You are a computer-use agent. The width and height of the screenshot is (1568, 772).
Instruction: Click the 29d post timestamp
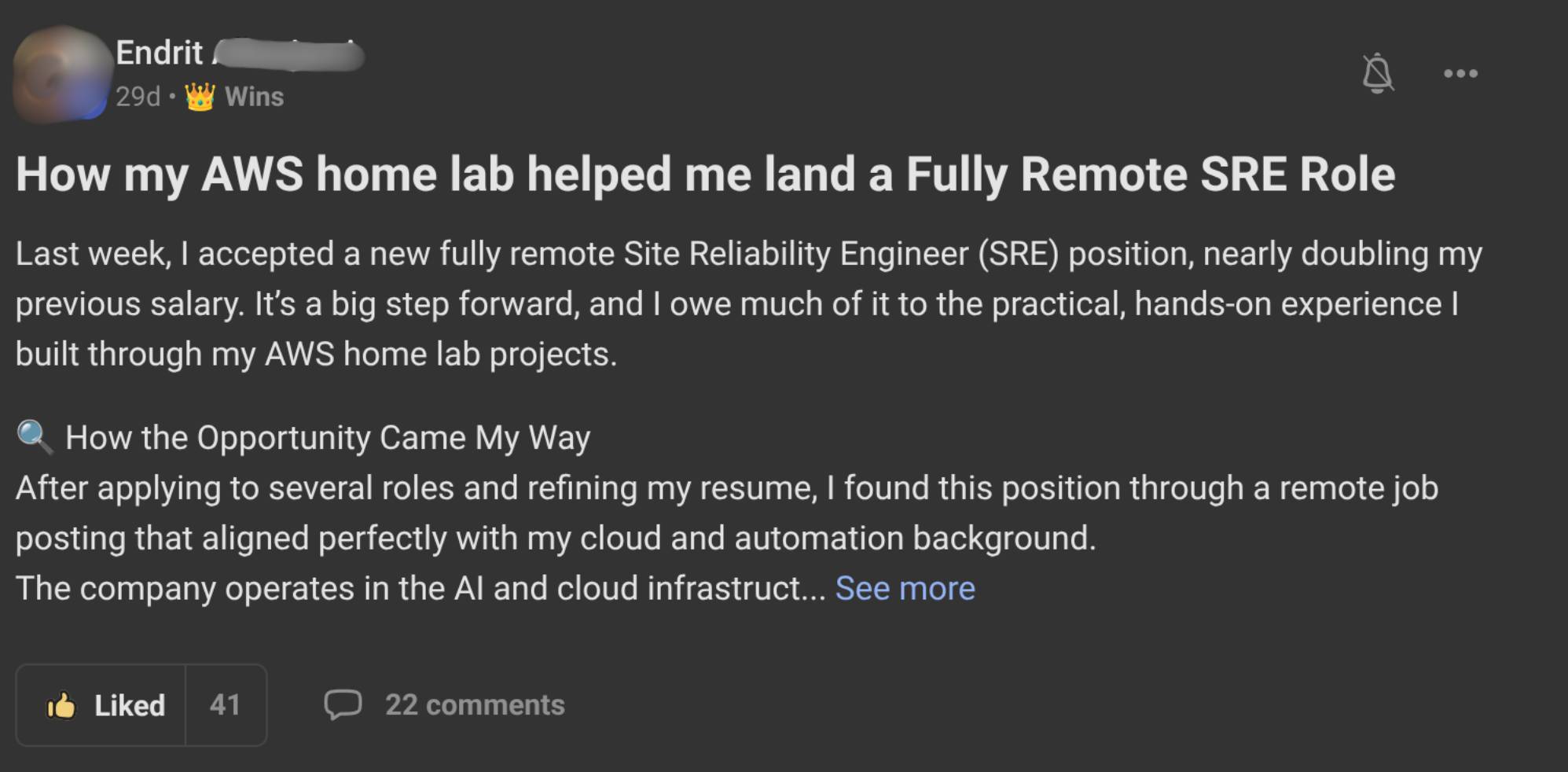138,97
